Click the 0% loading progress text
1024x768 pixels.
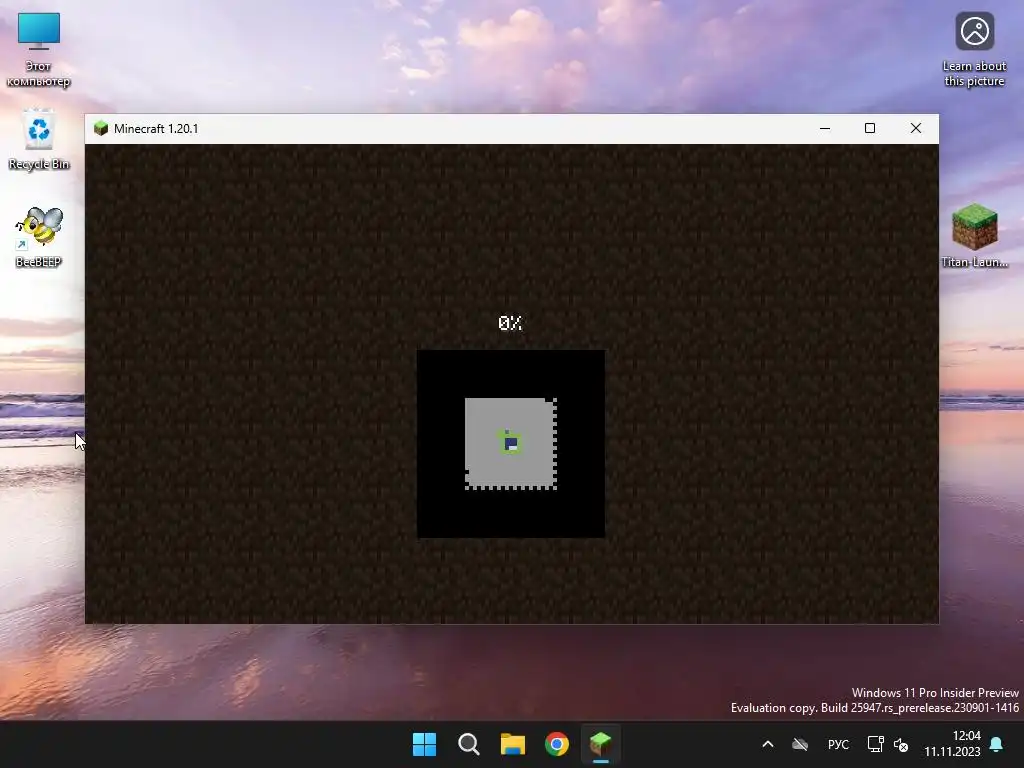(x=510, y=323)
